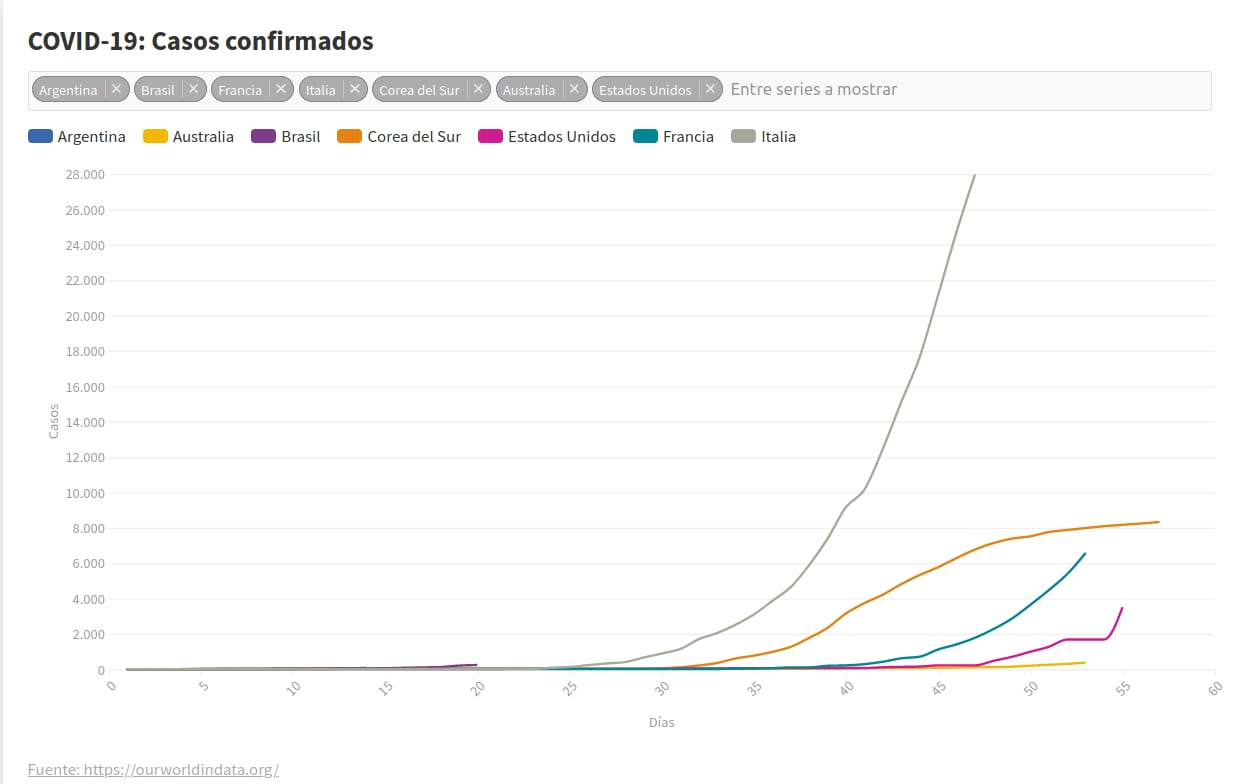This screenshot has height=784, width=1247.
Task: Click the orange Corea del Sur swatch
Action: pyautogui.click(x=350, y=137)
